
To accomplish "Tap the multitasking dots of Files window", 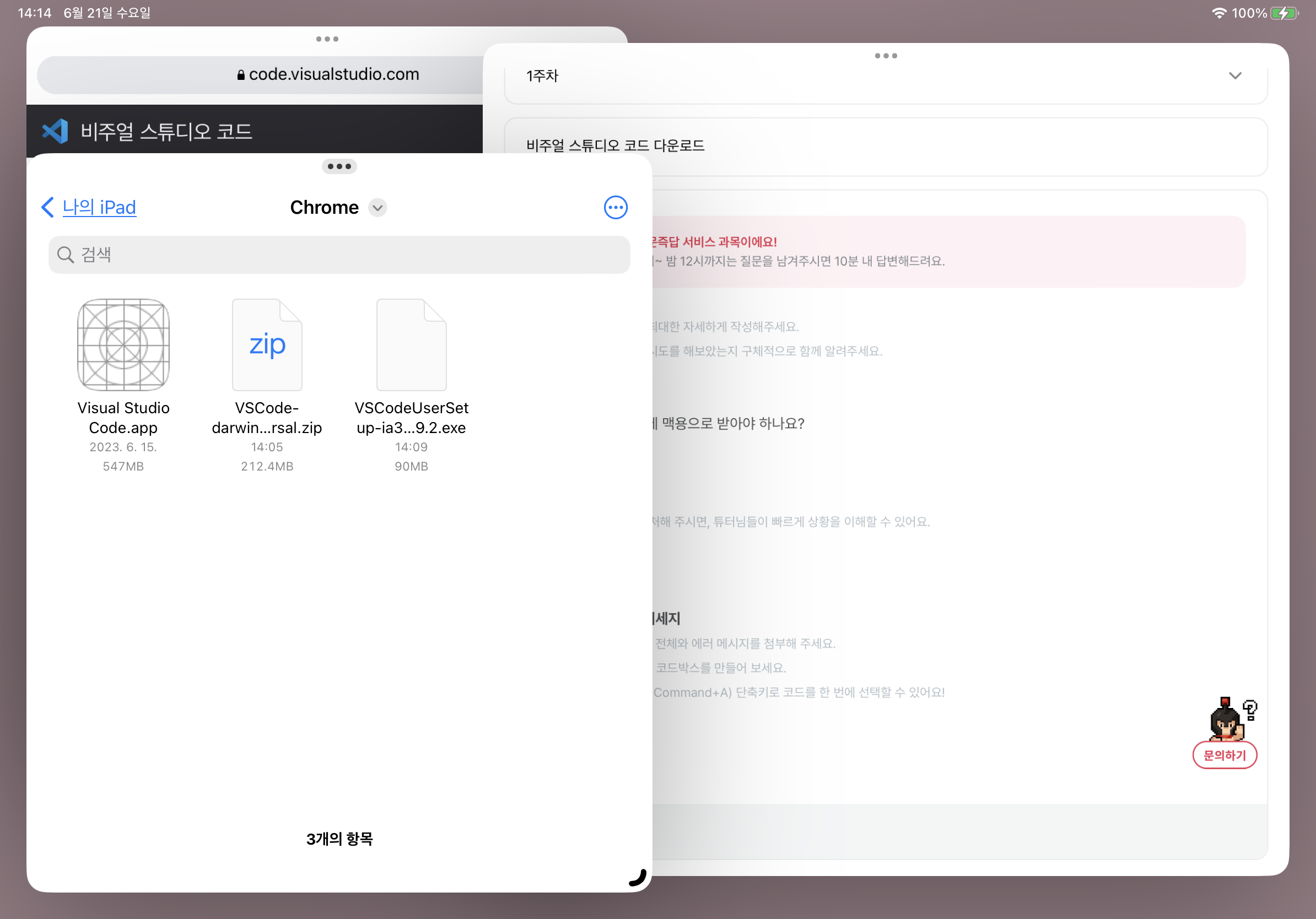I will pos(339,166).
